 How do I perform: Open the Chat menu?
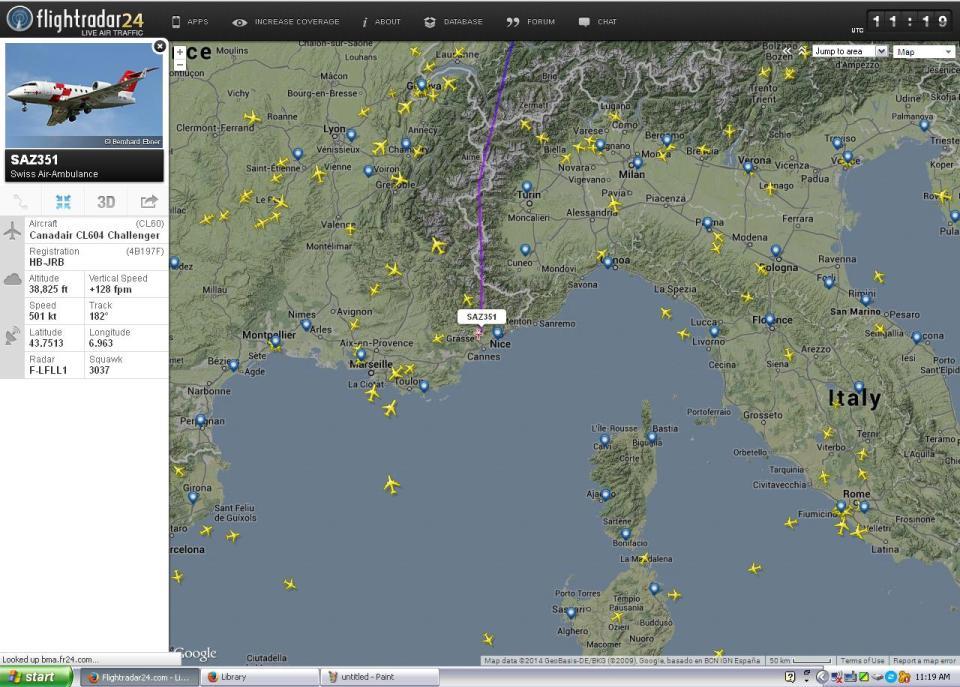click(x=607, y=21)
